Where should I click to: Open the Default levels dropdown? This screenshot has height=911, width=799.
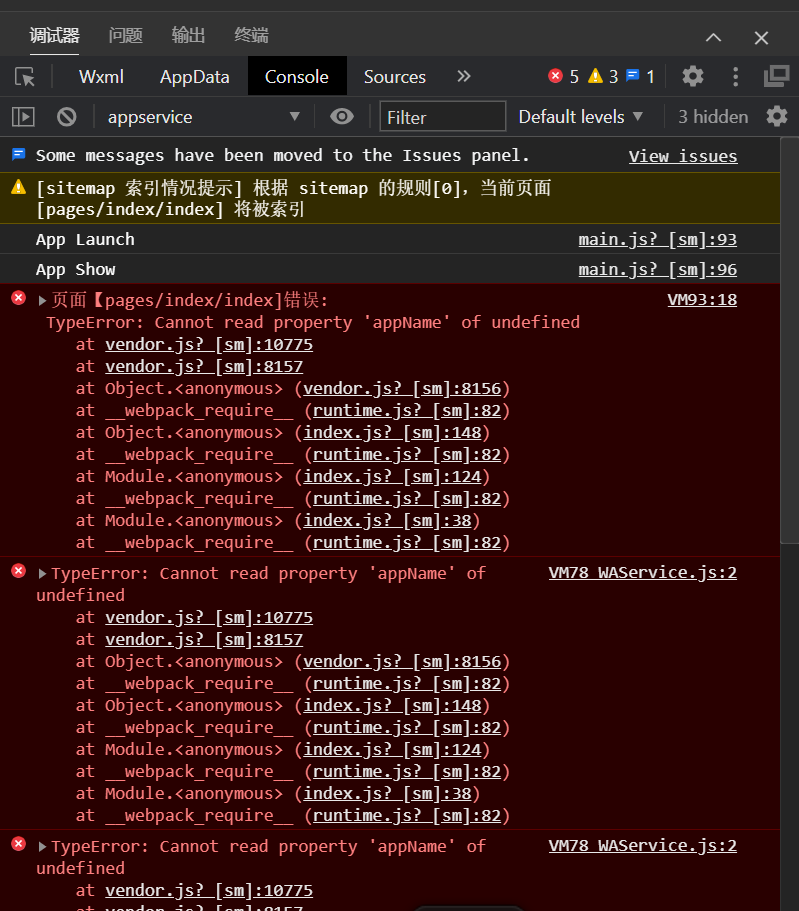(581, 117)
